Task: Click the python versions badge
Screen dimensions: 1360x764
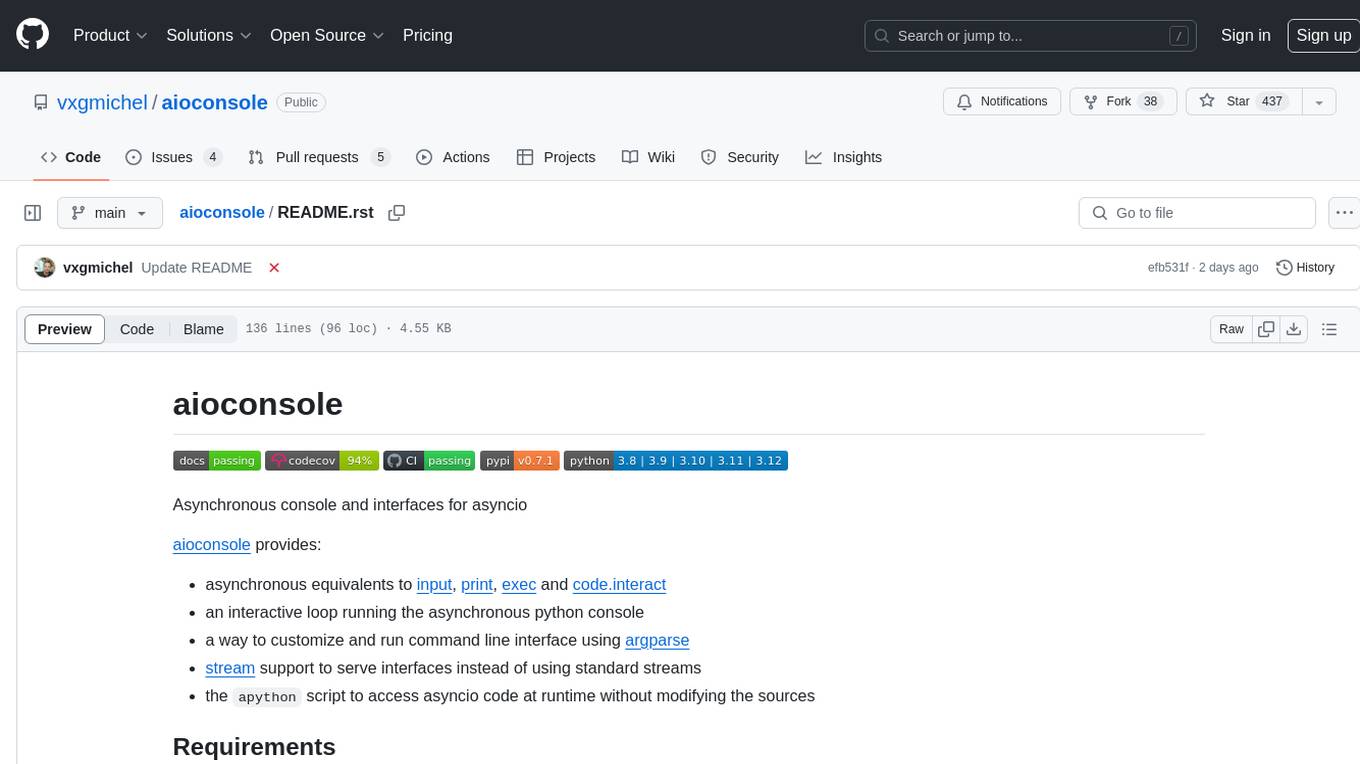Action: [676, 461]
